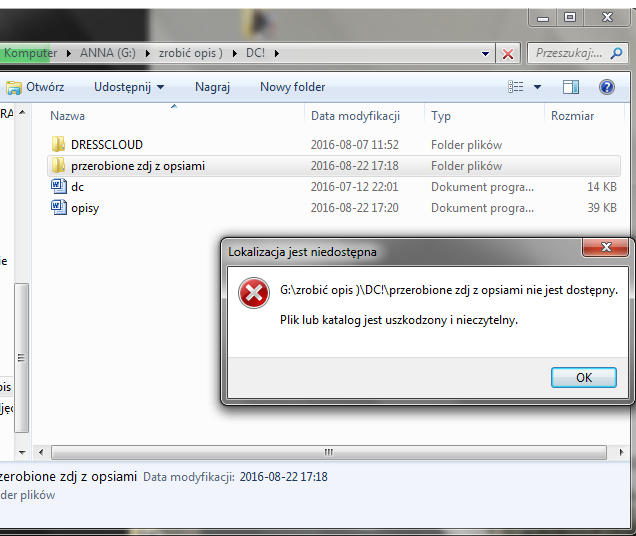The width and height of the screenshot is (636, 536).
Task: Close the Lokalizacja jest niedostępna dialog
Action: tap(606, 248)
